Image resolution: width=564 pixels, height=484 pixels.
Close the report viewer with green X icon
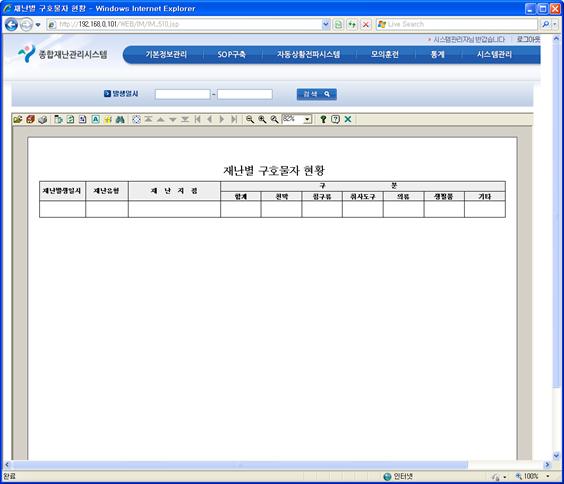pyautogui.click(x=348, y=119)
